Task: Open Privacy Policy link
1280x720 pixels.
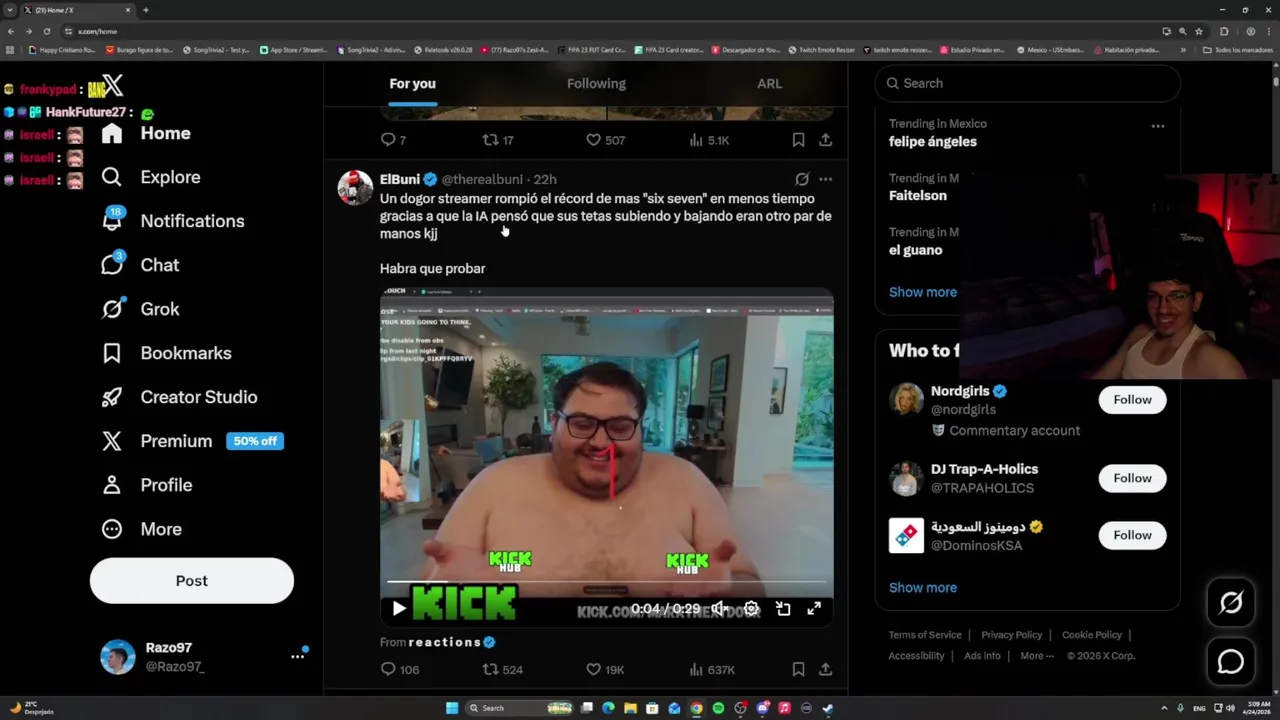Action: tap(1012, 635)
